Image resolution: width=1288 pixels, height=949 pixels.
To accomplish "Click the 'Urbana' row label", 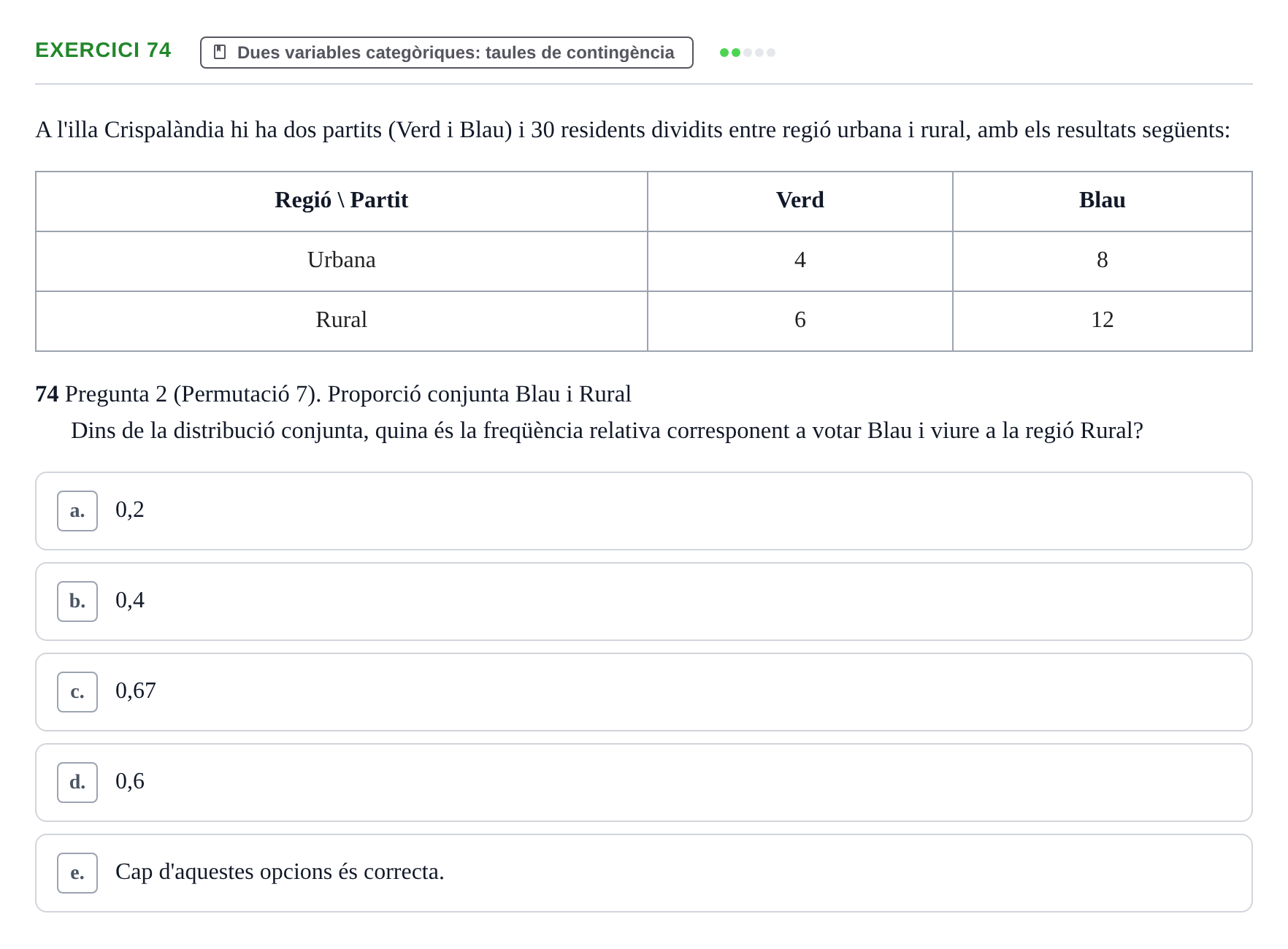I will [x=342, y=261].
